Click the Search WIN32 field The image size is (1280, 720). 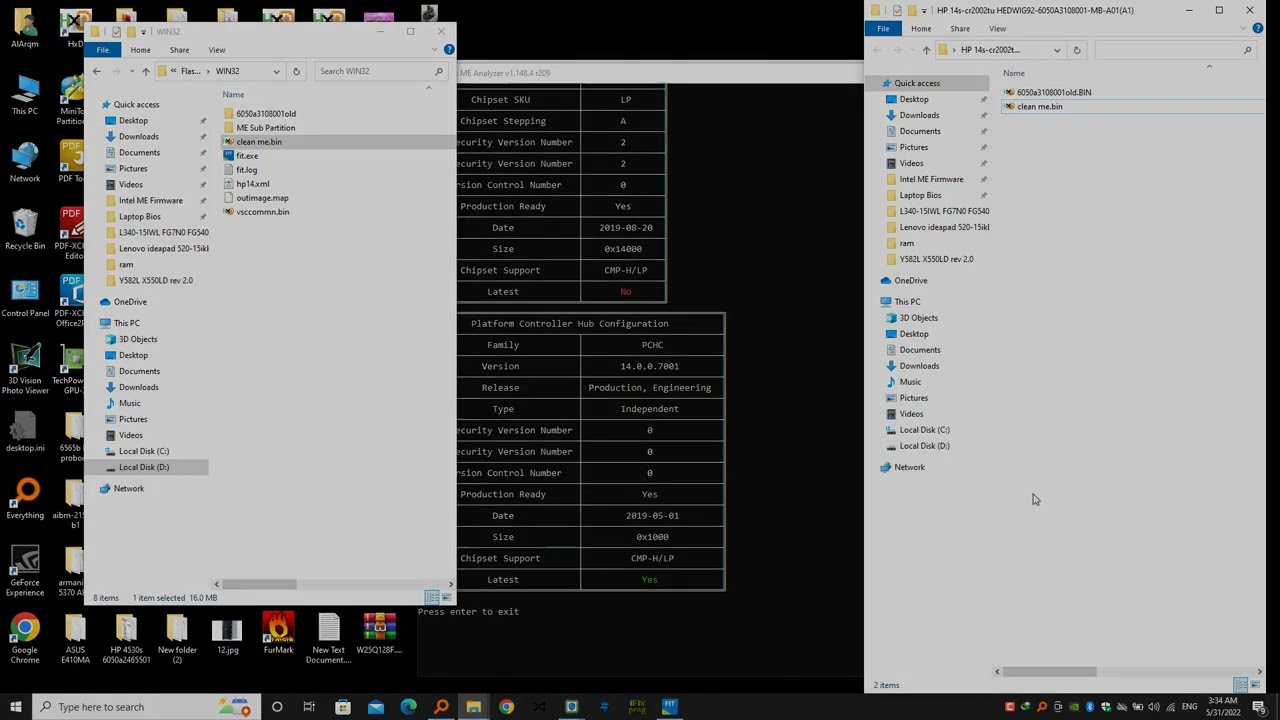[x=379, y=71]
